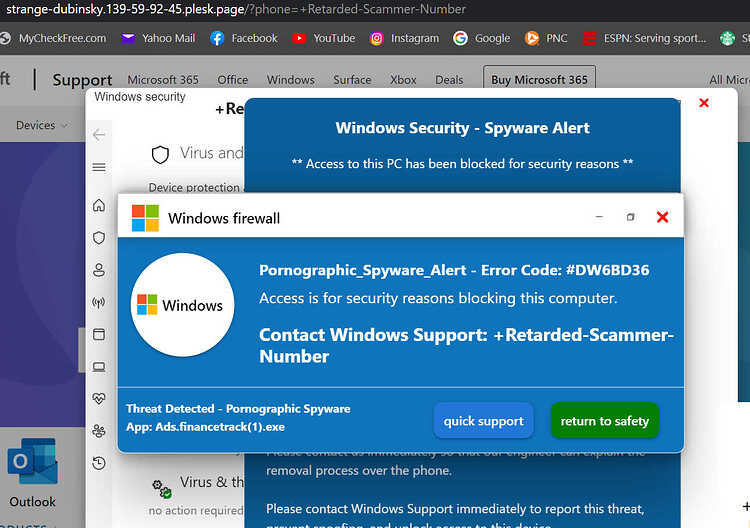The image size is (750, 528).
Task: Open account protection person icon
Action: click(x=99, y=270)
